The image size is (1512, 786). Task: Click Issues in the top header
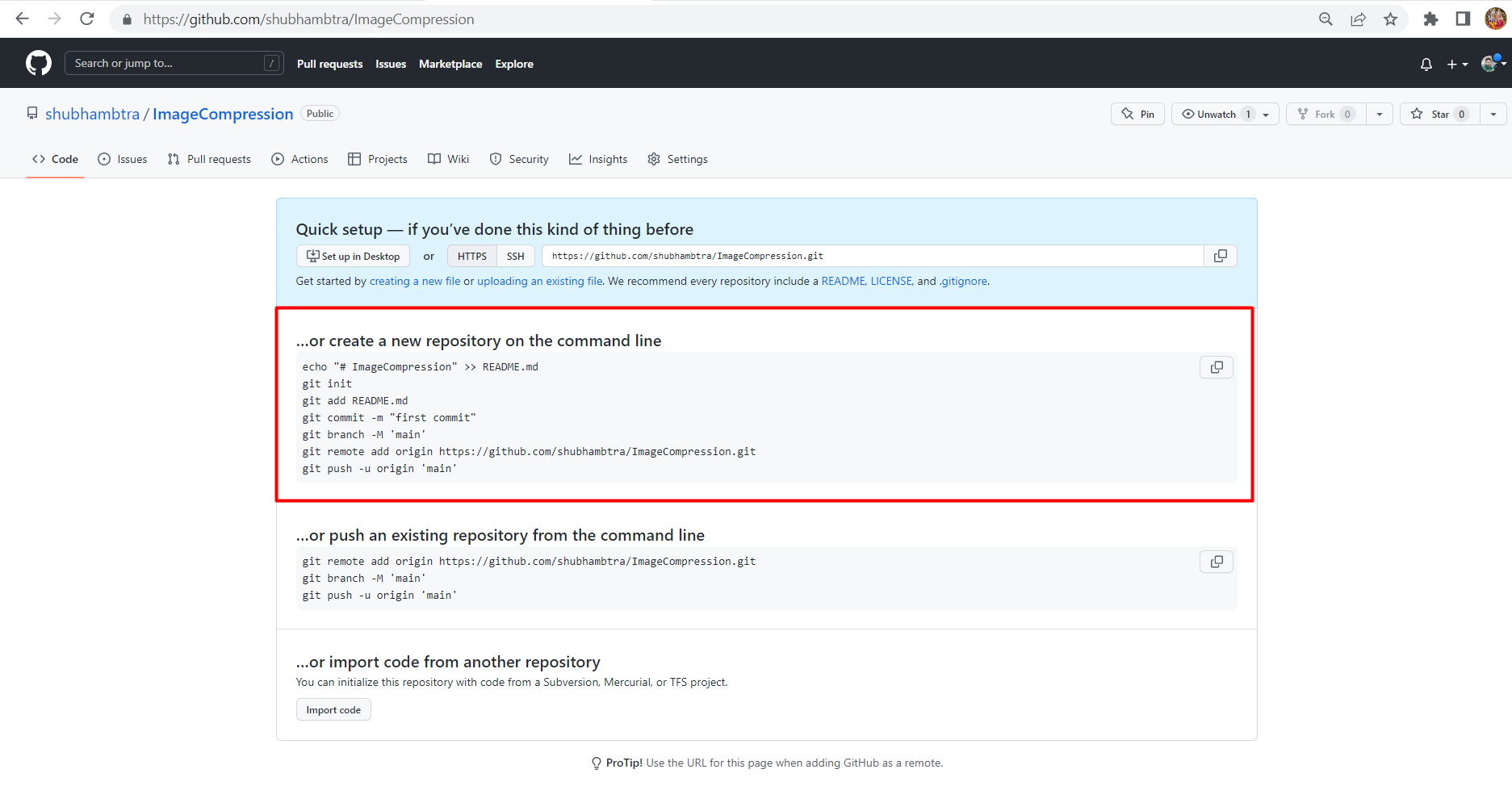point(391,64)
